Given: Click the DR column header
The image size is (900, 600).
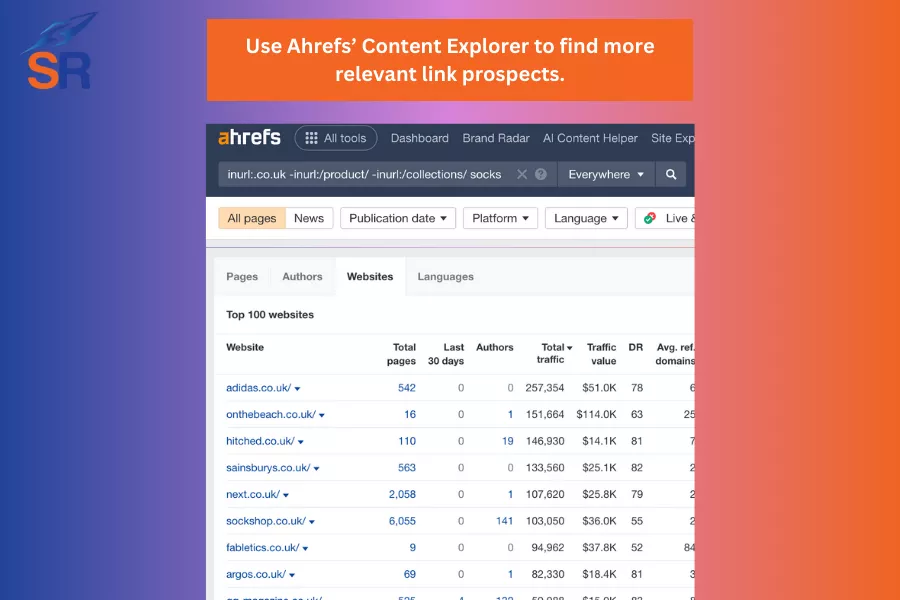Looking at the screenshot, I should (635, 347).
